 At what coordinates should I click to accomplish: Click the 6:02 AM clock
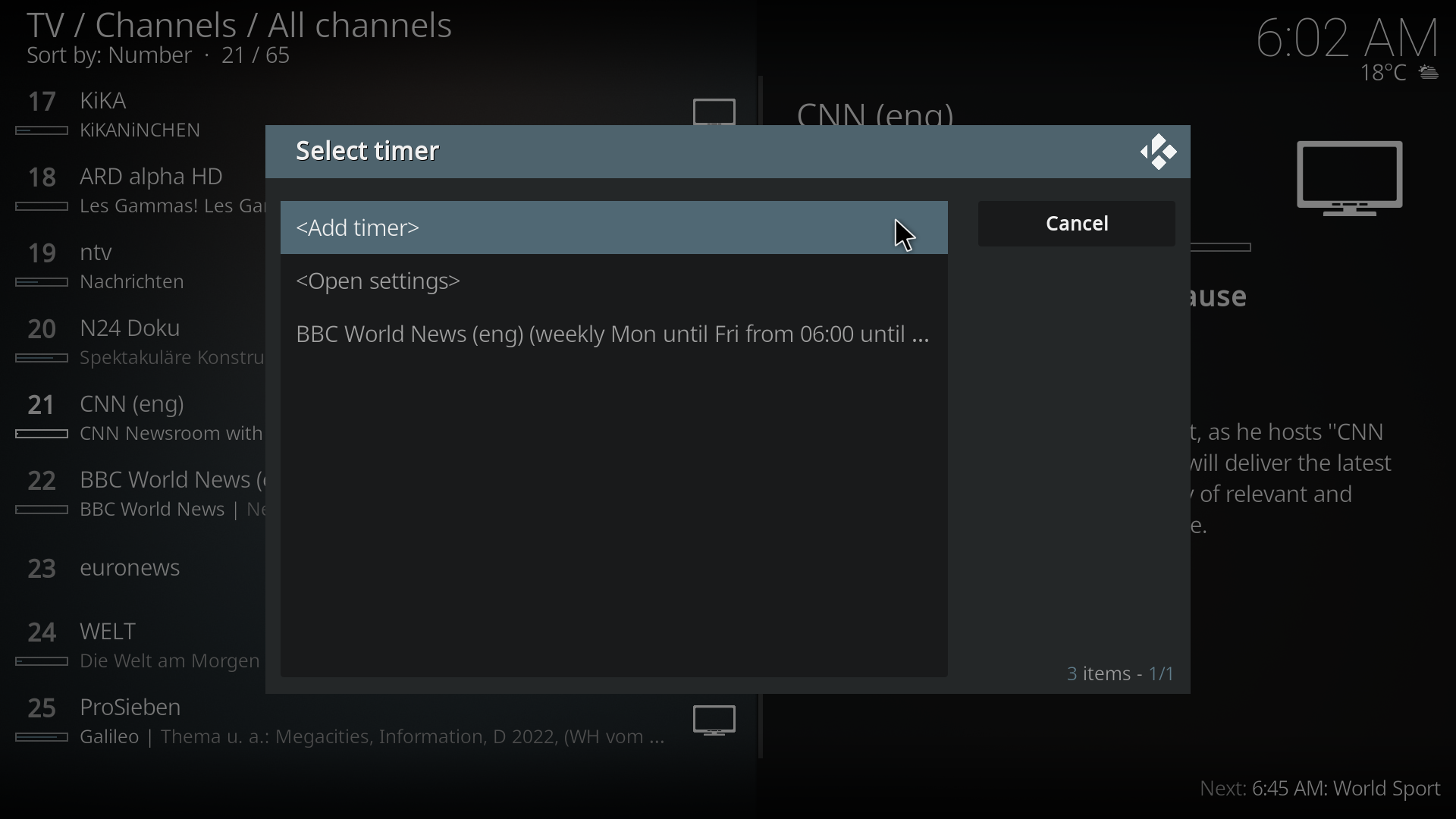(1347, 38)
